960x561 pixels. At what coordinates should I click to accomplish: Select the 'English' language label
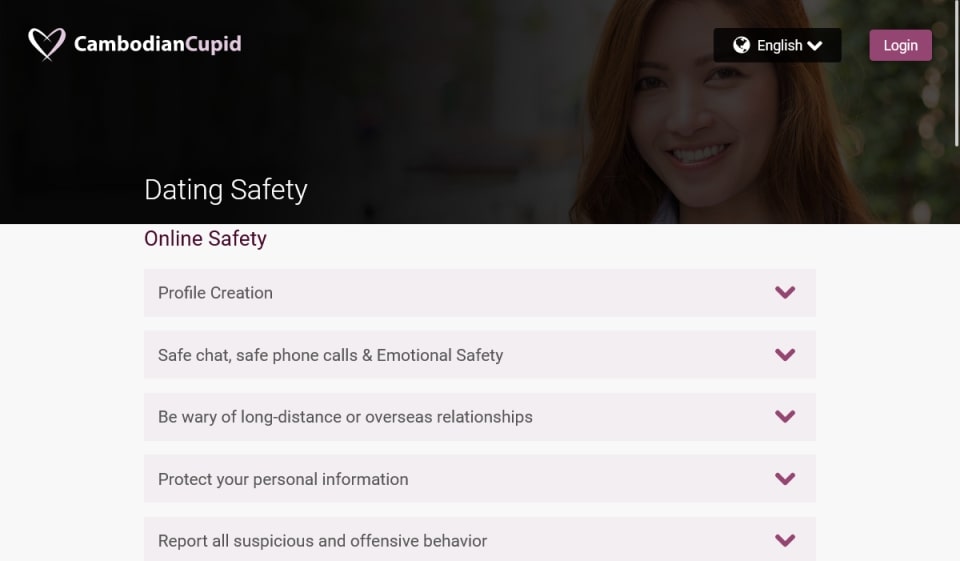tap(779, 45)
